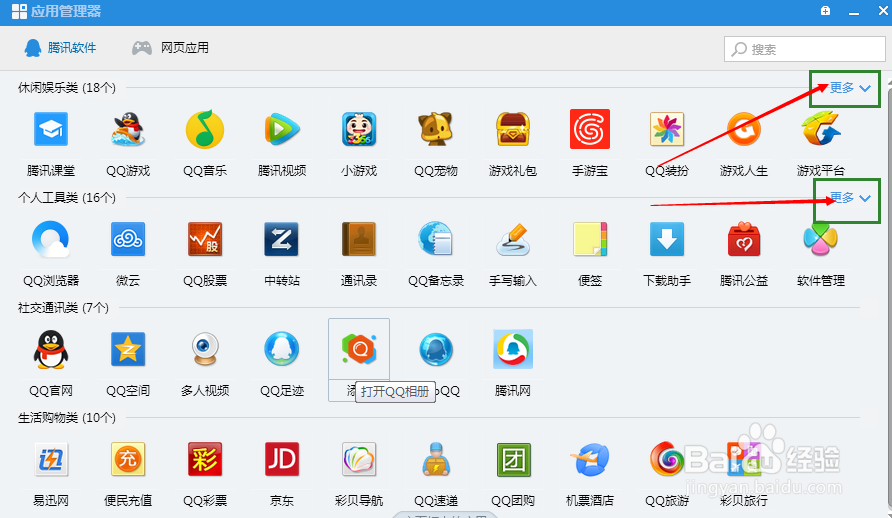Open 中转站 transfer icon
The height and width of the screenshot is (518, 892).
click(x=282, y=239)
